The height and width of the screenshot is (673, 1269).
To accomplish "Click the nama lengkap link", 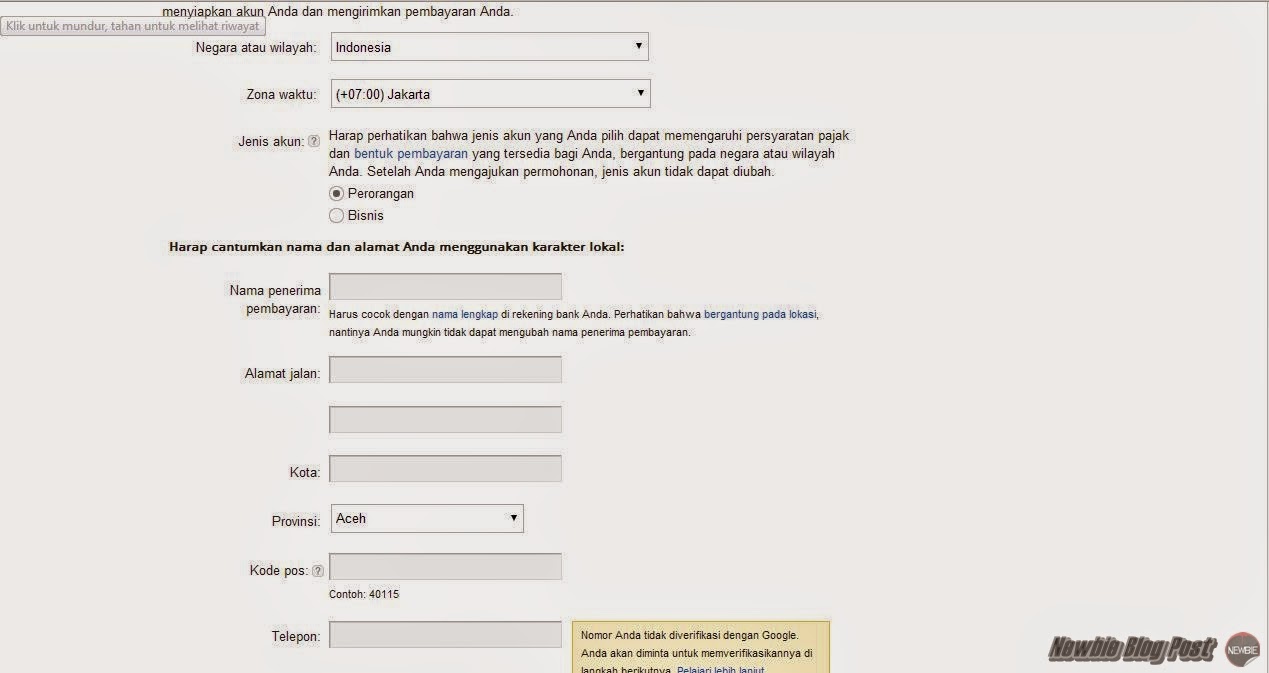I will point(466,313).
